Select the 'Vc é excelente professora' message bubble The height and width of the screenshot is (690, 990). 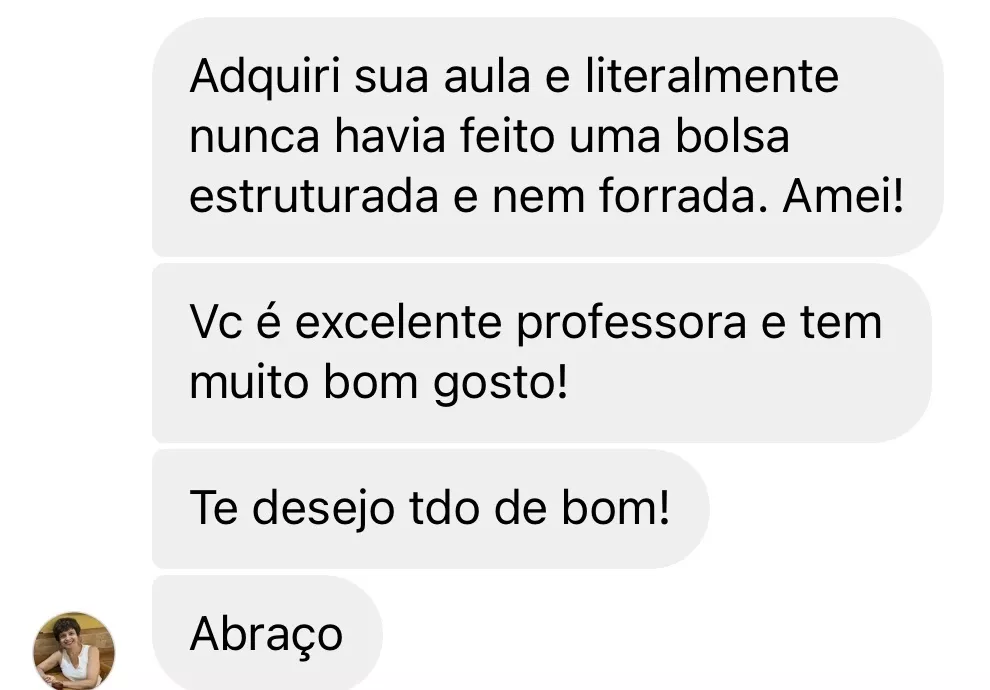tap(542, 353)
